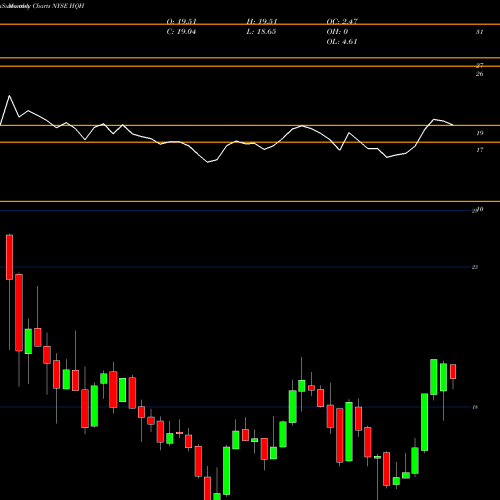Screen dimensions: 500x500
Task: Click the '26' price axis label
Action: (479, 74)
